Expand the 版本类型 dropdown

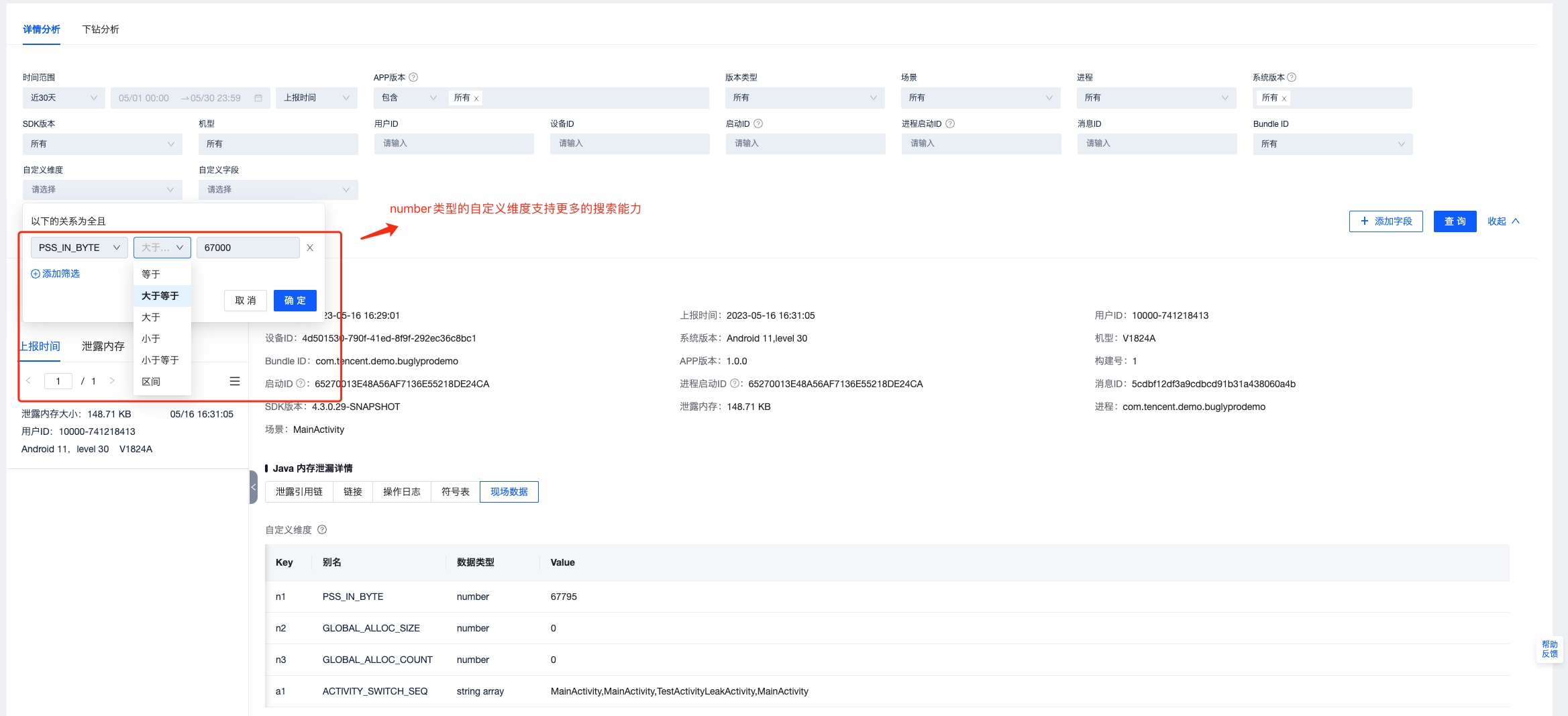coord(804,98)
